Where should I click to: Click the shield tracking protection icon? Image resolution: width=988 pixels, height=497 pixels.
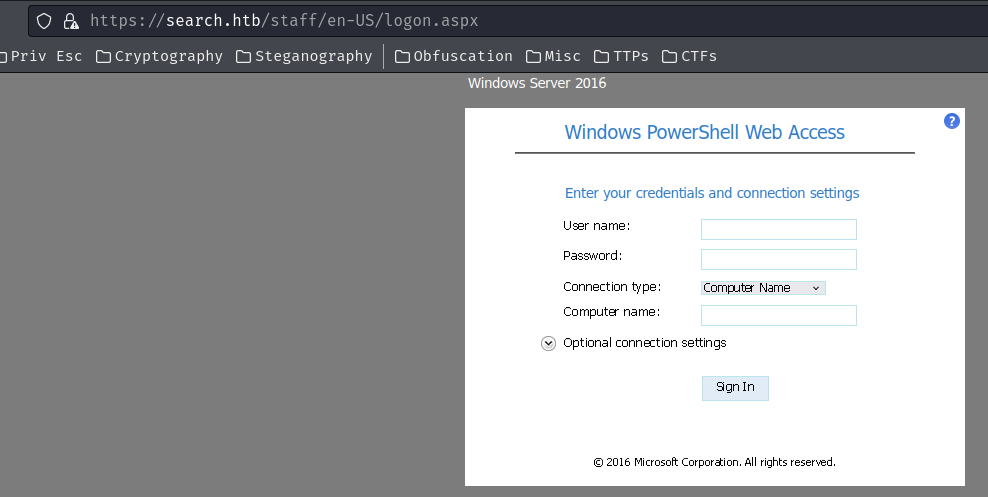coord(43,21)
